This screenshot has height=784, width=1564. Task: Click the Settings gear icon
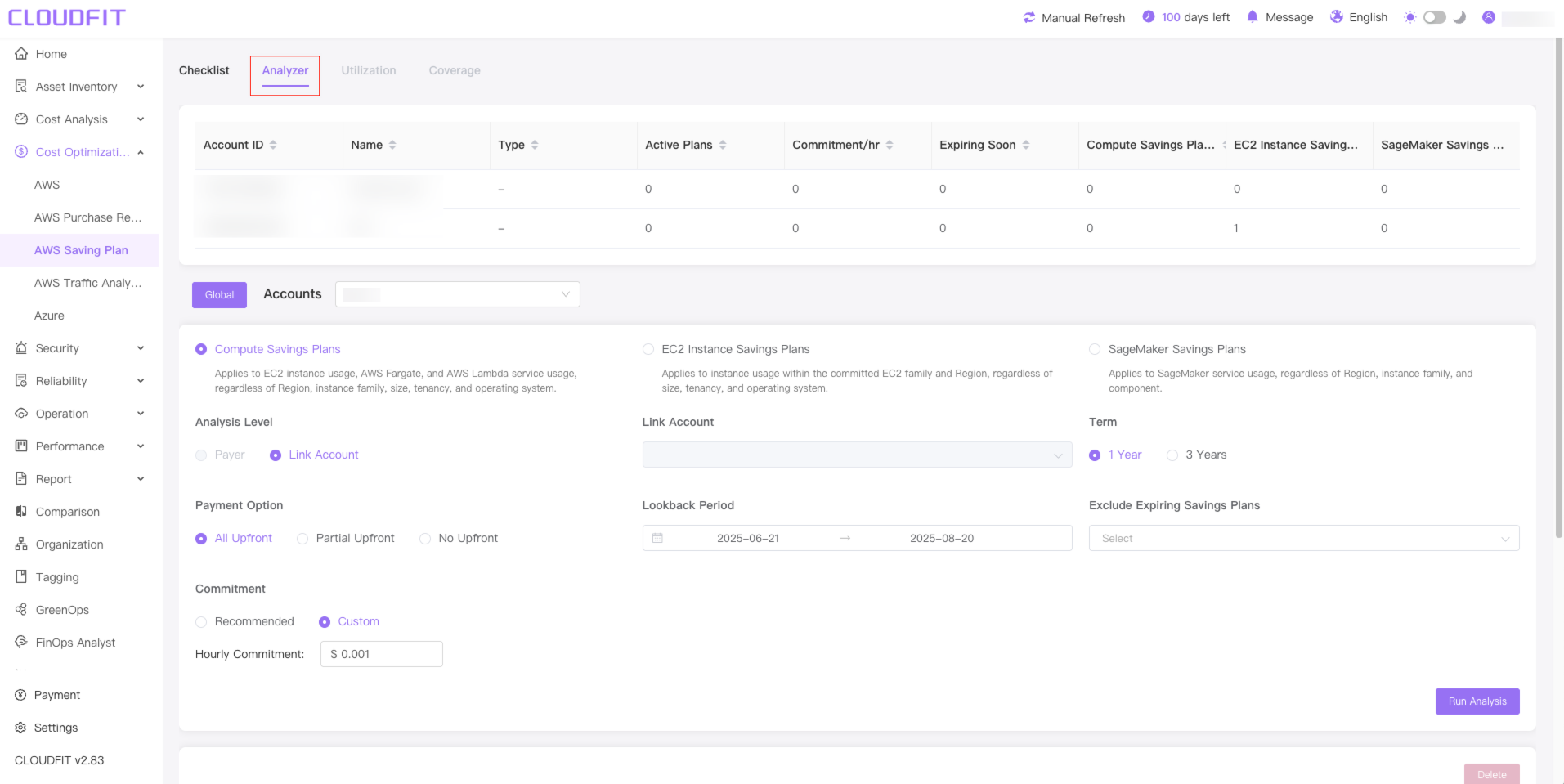click(x=20, y=728)
